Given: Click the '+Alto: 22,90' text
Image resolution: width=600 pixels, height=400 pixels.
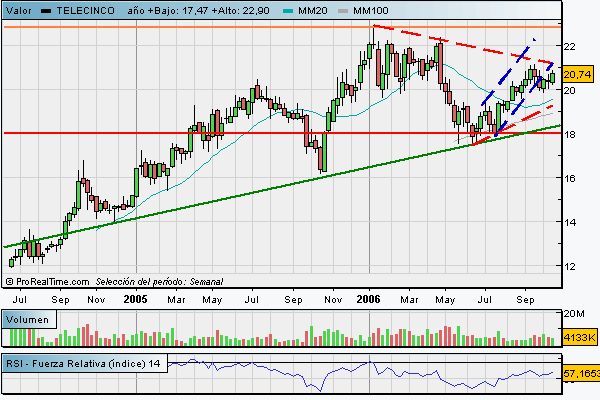Looking at the screenshot, I should click(241, 11).
